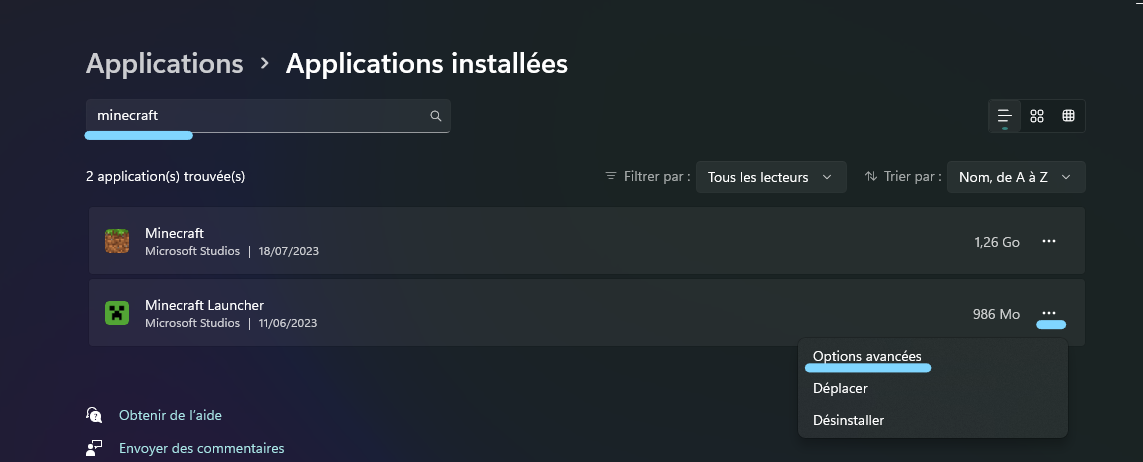Screen dimensions: 1143x462
Task: Click the feedback person icon
Action: point(94,448)
